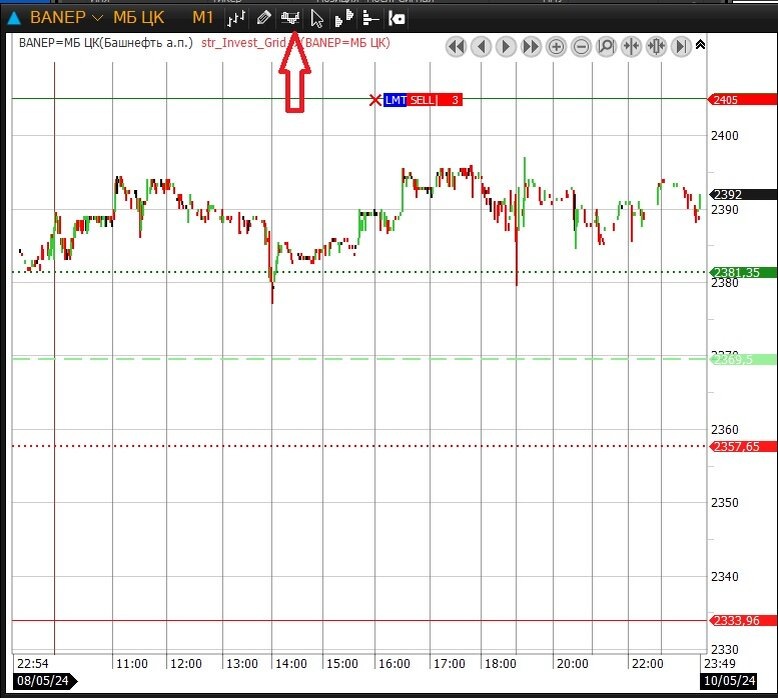
Task: Click the 08/05/24 start date label
Action: pyautogui.click(x=45, y=680)
